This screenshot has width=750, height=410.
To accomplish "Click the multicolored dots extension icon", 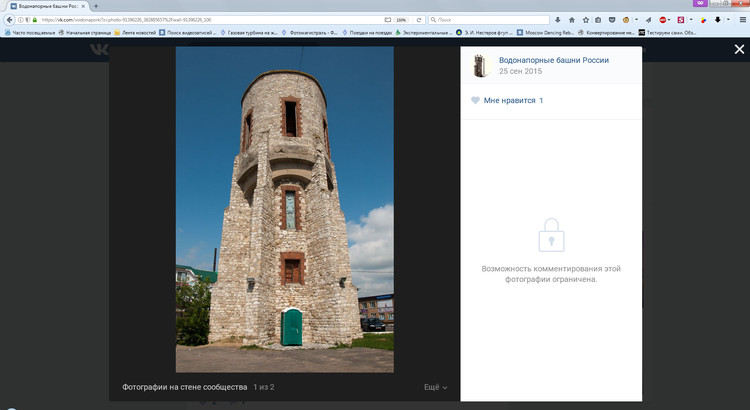I will (x=704, y=20).
